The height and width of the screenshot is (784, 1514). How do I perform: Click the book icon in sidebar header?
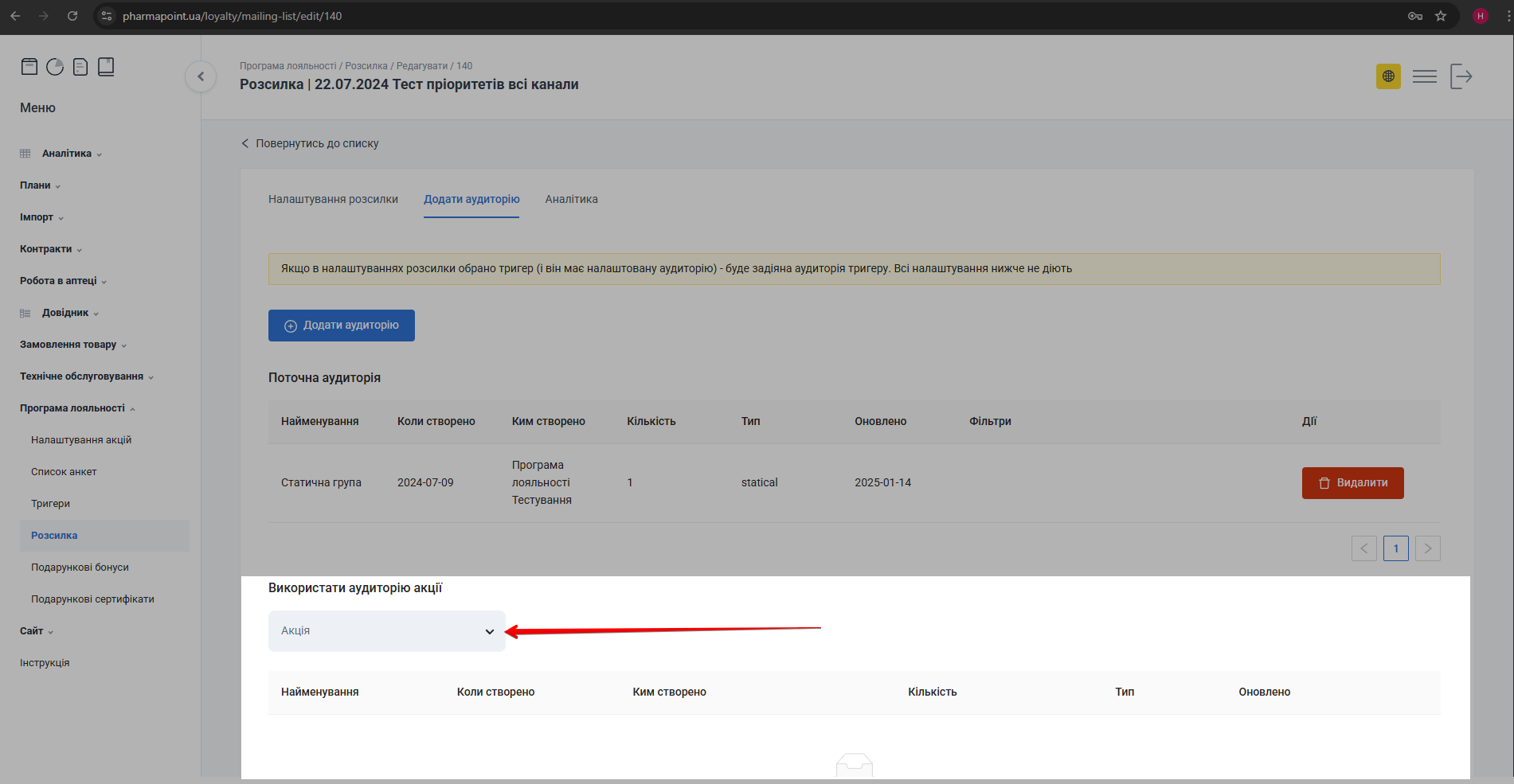click(106, 67)
